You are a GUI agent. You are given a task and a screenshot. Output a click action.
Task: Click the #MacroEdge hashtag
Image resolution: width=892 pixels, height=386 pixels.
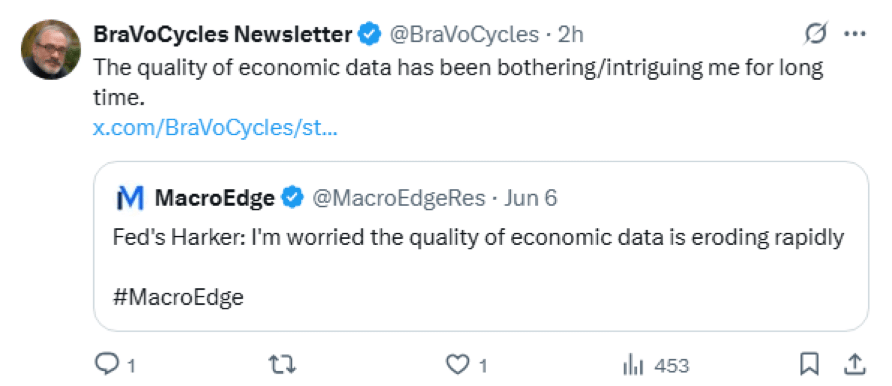point(178,297)
